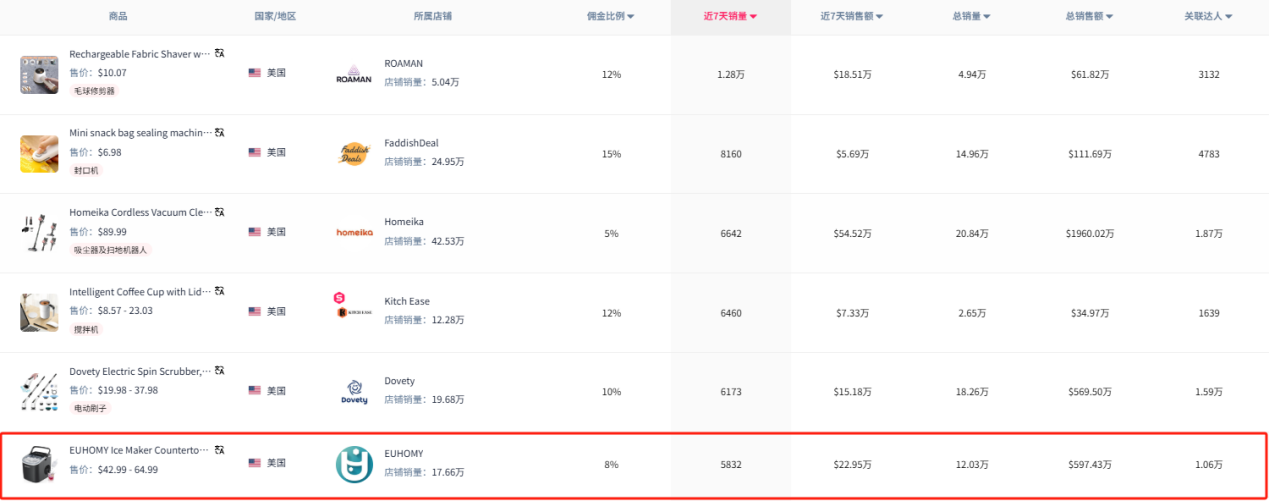1269x501 pixels.
Task: Click the 电动刷子 category tag
Action: (88, 409)
